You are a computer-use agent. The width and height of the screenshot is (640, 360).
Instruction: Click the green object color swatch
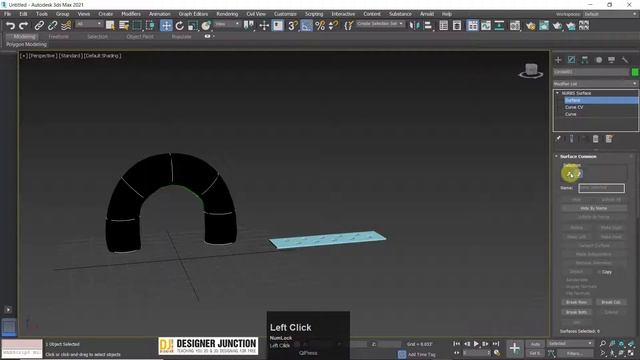[x=635, y=72]
